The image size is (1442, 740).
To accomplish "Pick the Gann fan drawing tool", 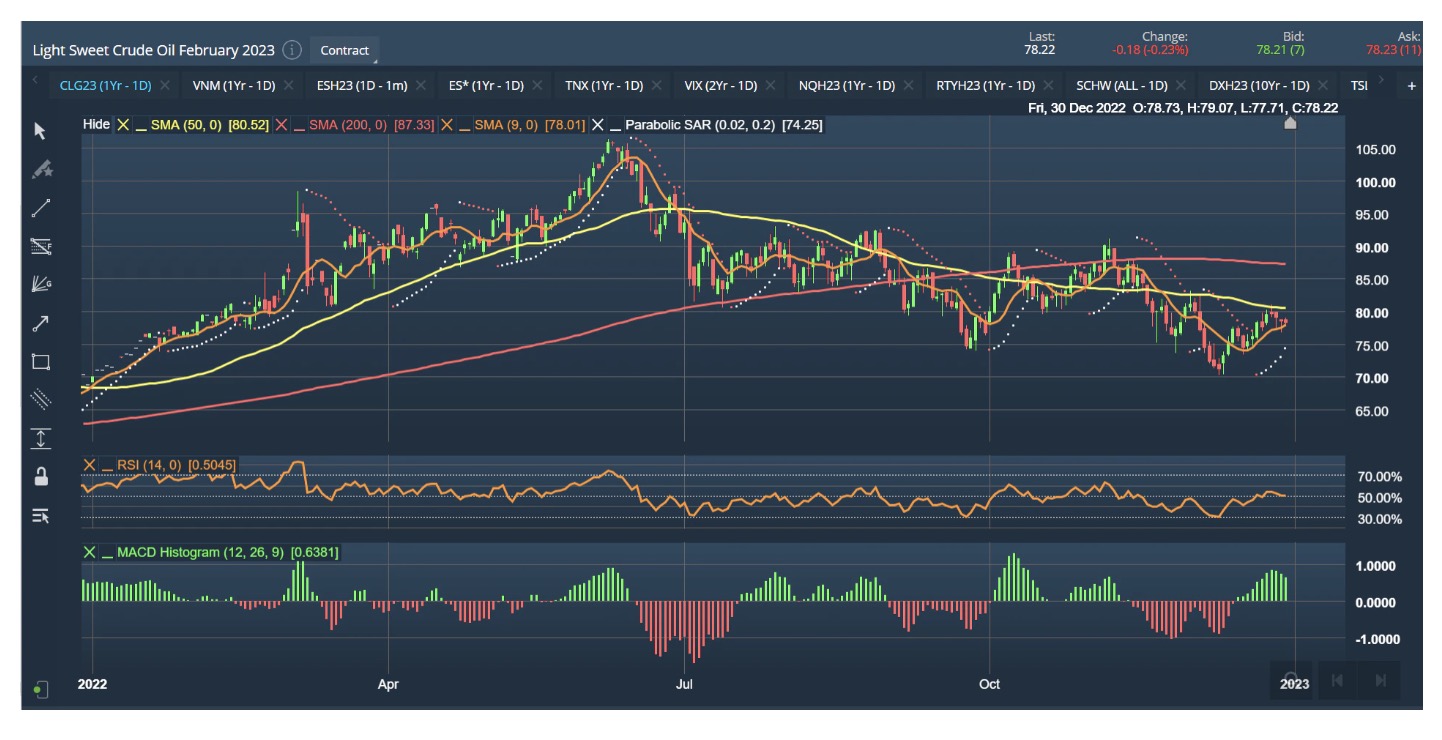I will tap(40, 285).
